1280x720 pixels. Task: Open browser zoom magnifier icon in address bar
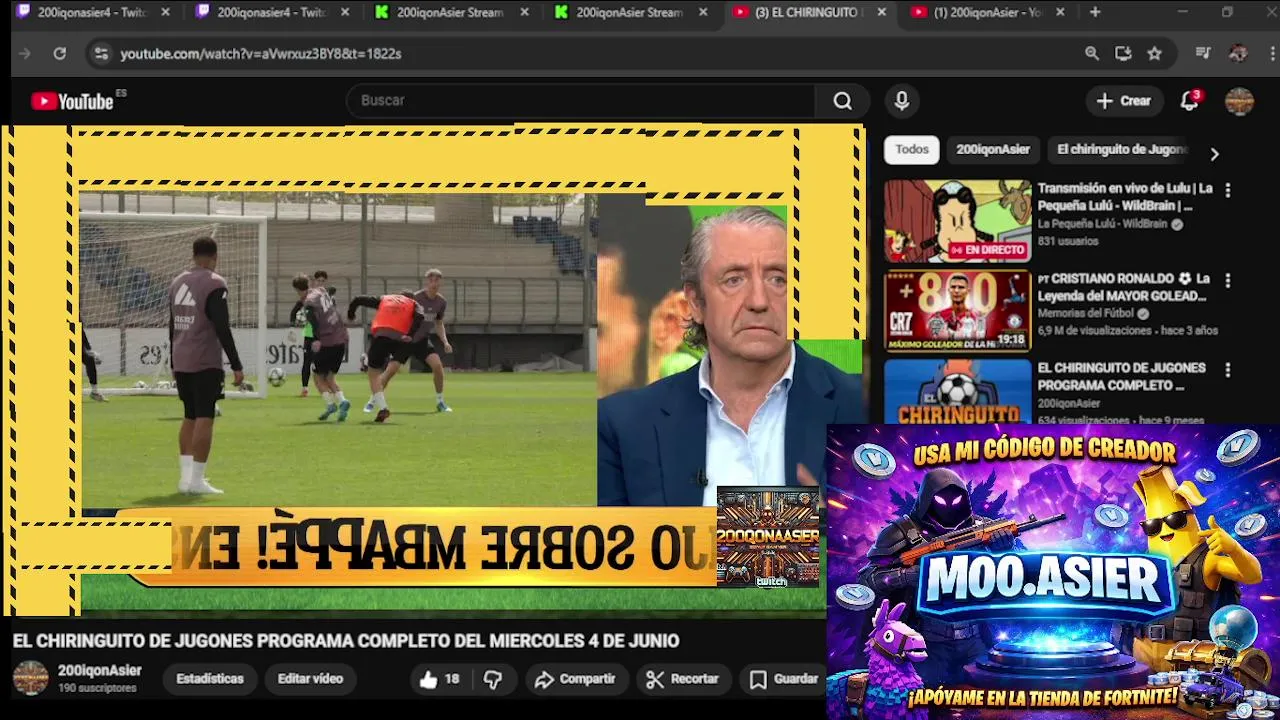coord(1092,53)
